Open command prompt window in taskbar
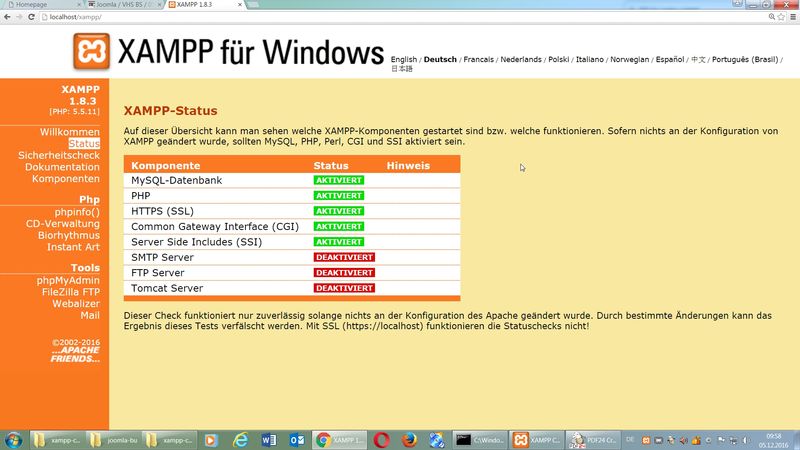The image size is (800, 450). 480,440
